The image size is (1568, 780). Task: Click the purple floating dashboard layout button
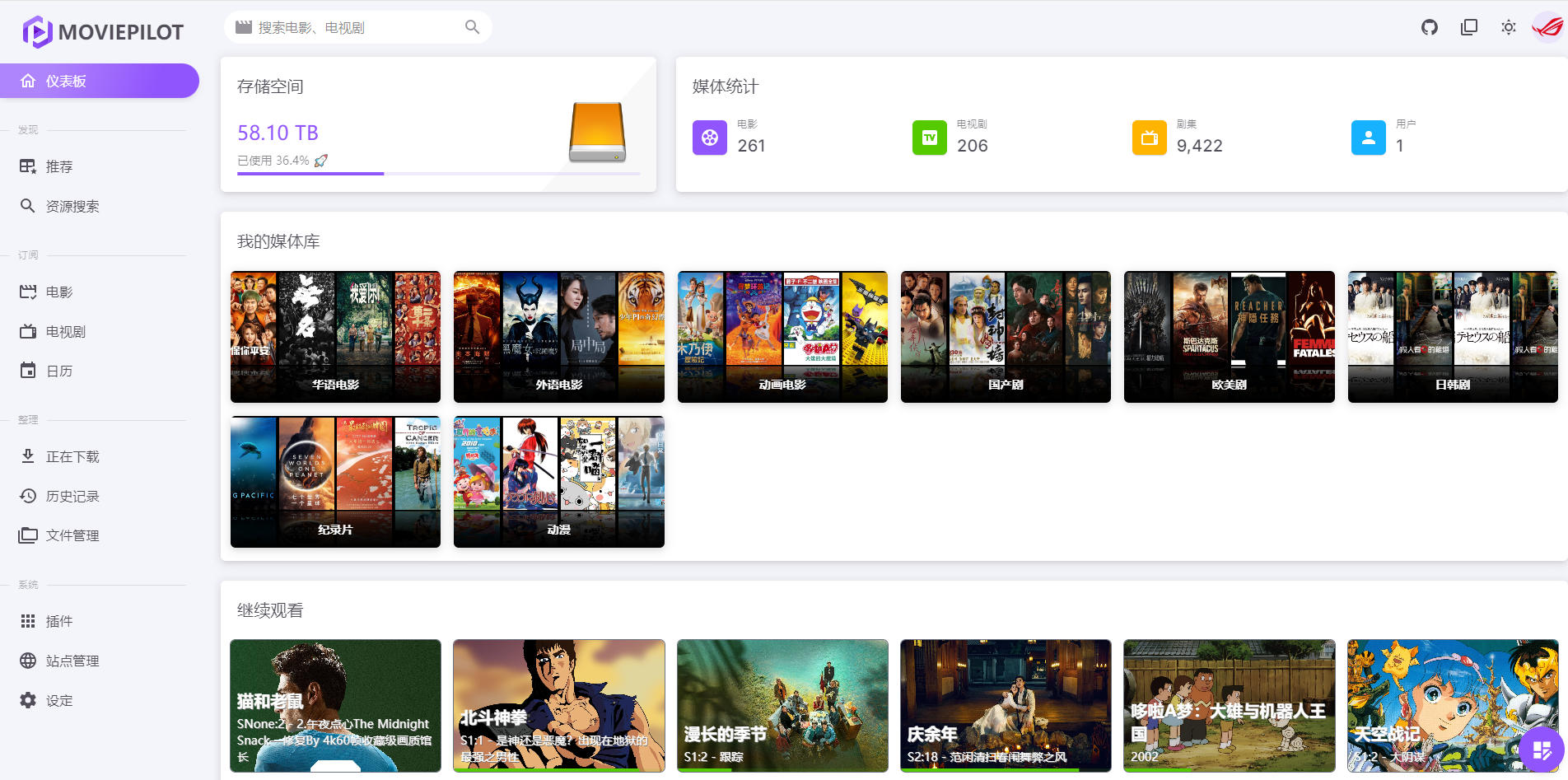pyautogui.click(x=1541, y=750)
